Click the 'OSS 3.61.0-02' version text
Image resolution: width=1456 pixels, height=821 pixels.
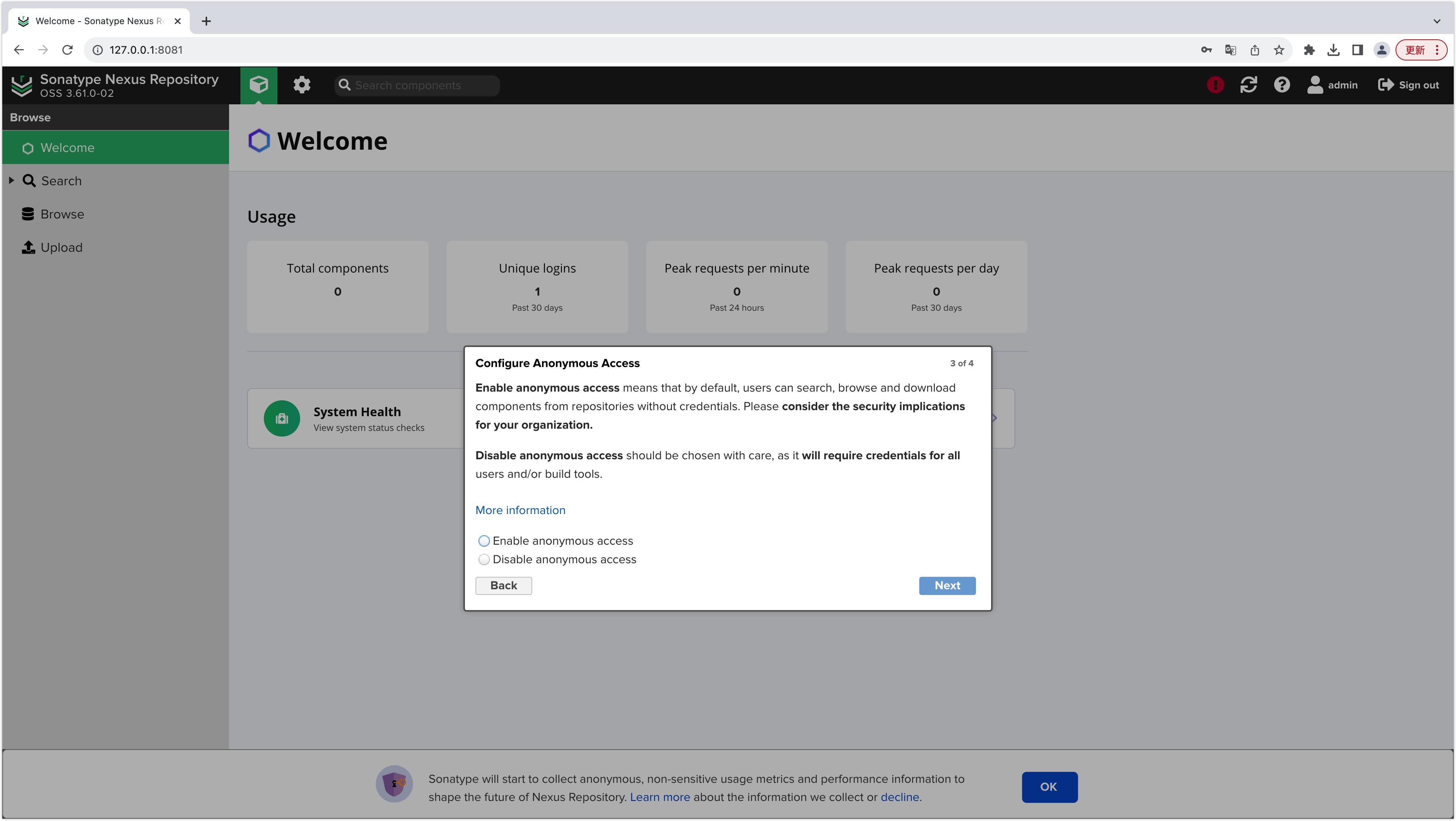coord(77,93)
